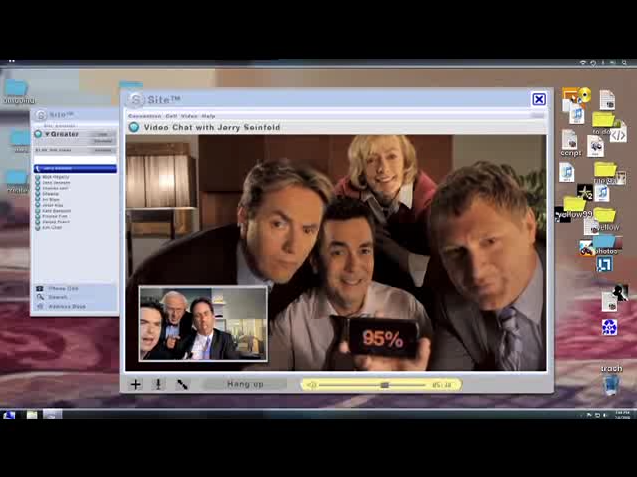The width and height of the screenshot is (637, 477).
Task: Click the blue square bracket app icon on desktop
Action: [x=604, y=265]
